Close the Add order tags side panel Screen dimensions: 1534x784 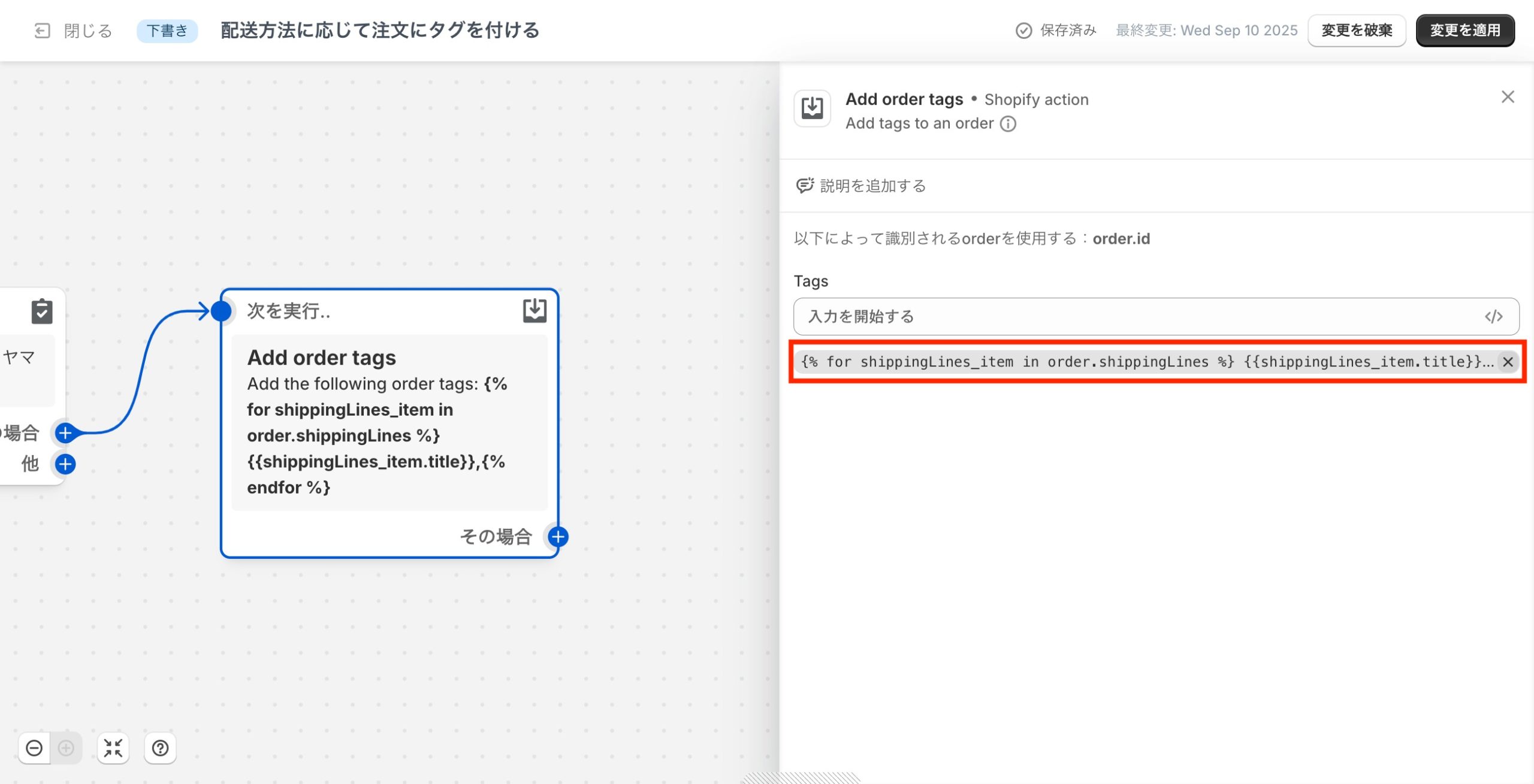(x=1508, y=97)
